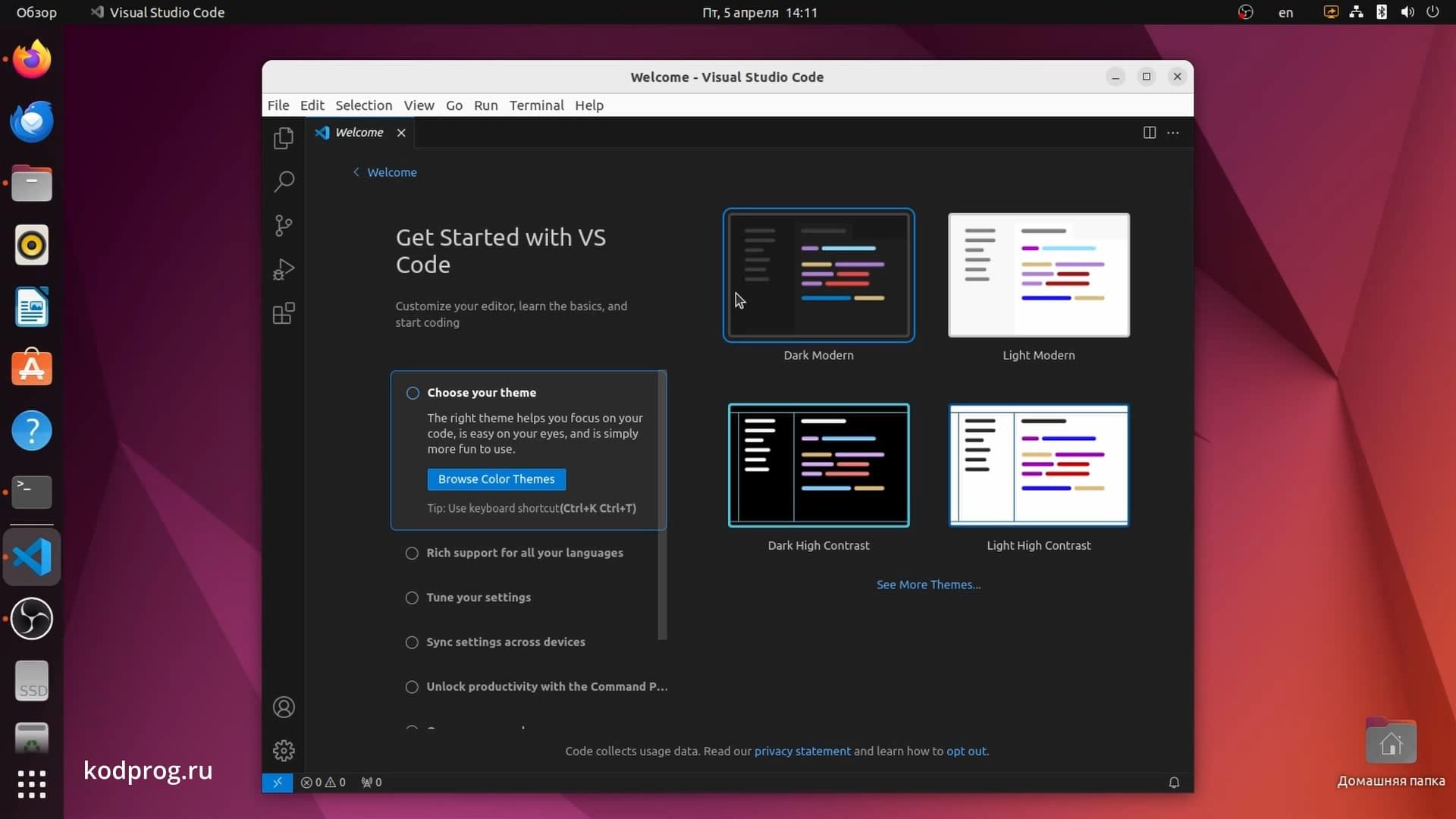Open the Bluetooth tray indicator
Image resolution: width=1456 pixels, height=819 pixels.
click(1382, 12)
